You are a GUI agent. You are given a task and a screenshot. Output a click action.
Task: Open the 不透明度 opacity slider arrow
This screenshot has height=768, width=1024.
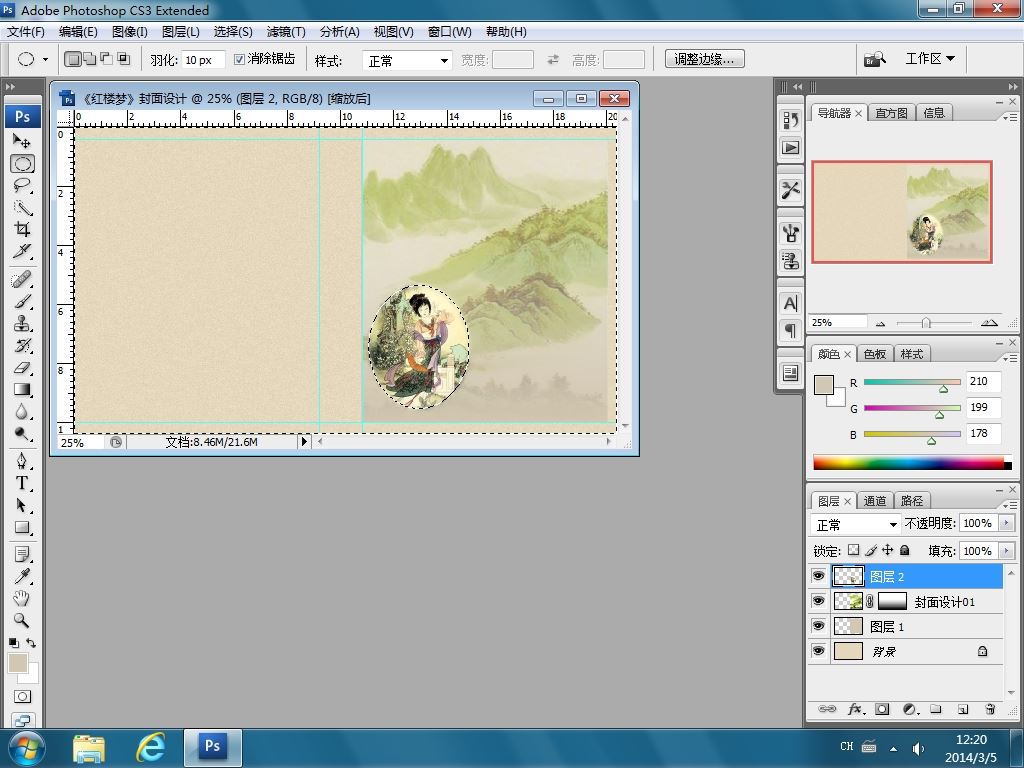1006,523
